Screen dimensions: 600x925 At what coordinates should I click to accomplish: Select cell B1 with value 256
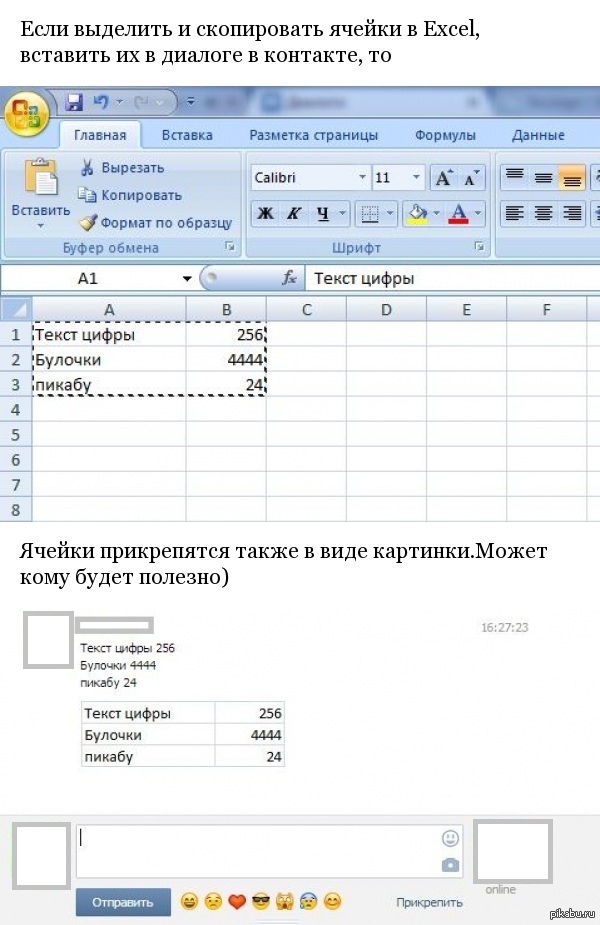click(x=226, y=334)
